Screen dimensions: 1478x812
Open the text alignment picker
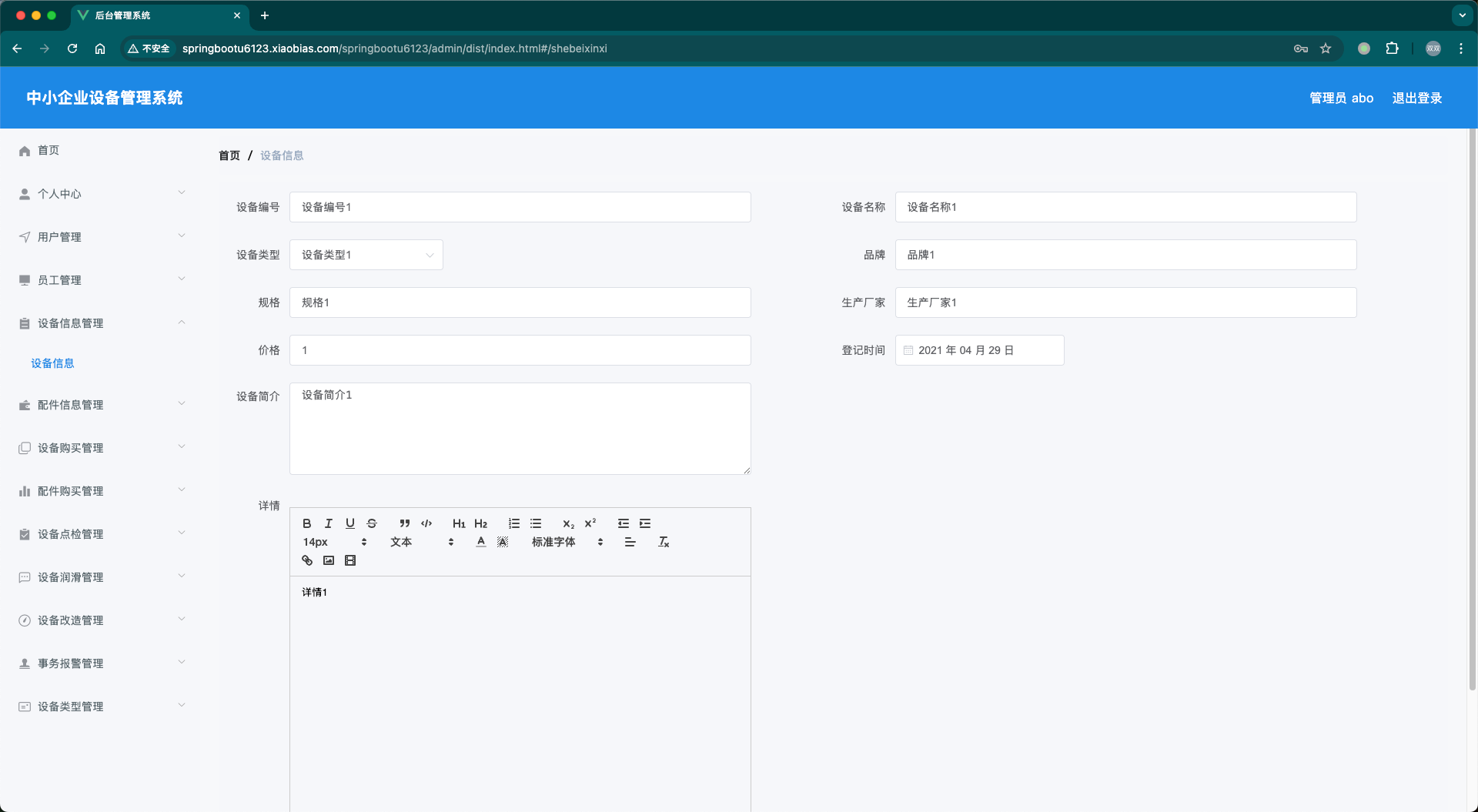630,542
